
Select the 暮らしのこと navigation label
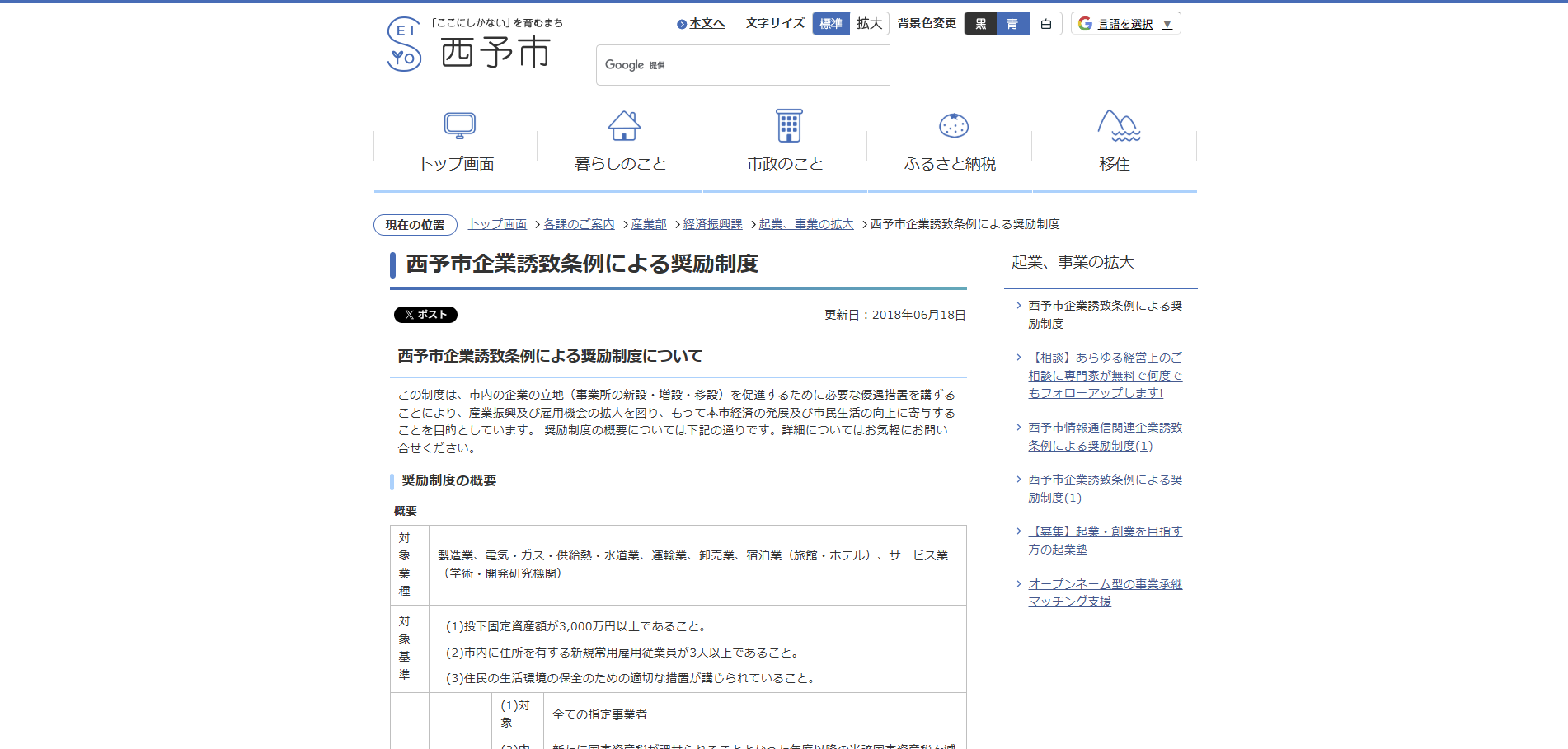pos(621,164)
